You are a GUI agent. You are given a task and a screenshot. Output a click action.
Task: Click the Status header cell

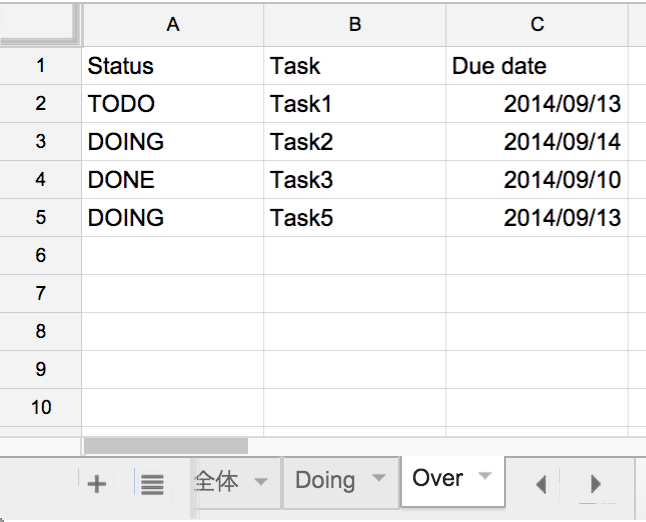click(172, 66)
